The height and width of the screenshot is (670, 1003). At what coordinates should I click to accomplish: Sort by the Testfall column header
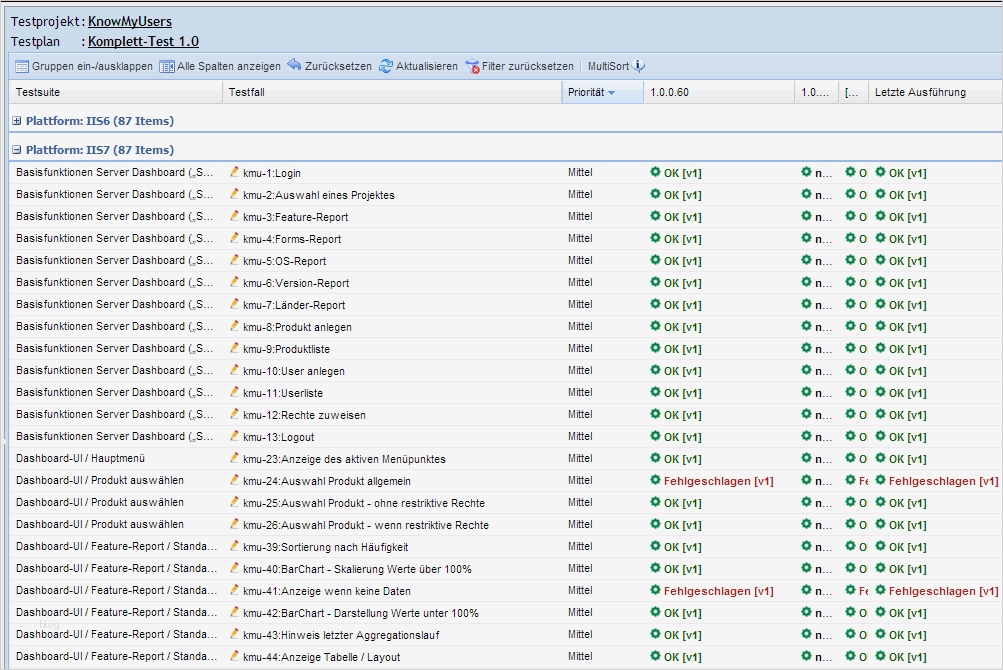coord(247,93)
